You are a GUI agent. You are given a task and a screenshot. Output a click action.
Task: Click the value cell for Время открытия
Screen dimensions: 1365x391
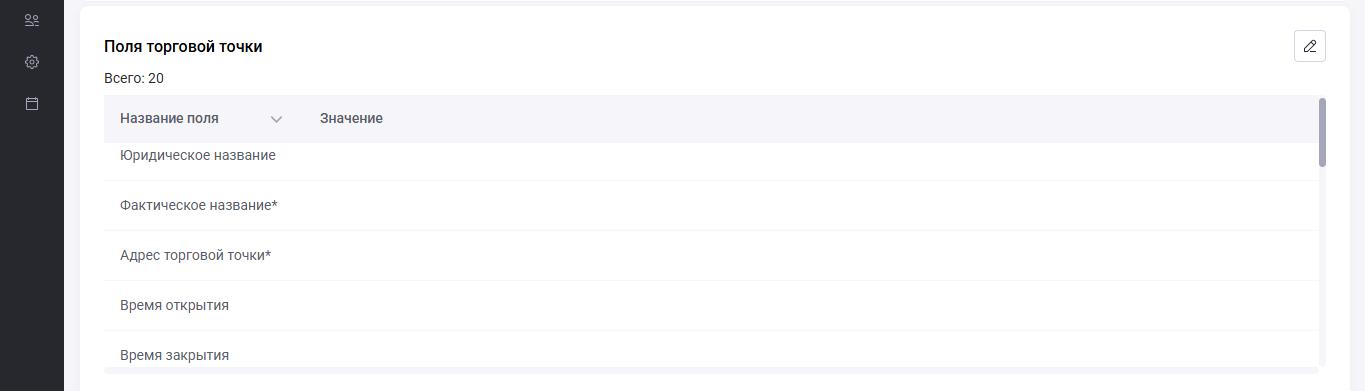[811, 305]
